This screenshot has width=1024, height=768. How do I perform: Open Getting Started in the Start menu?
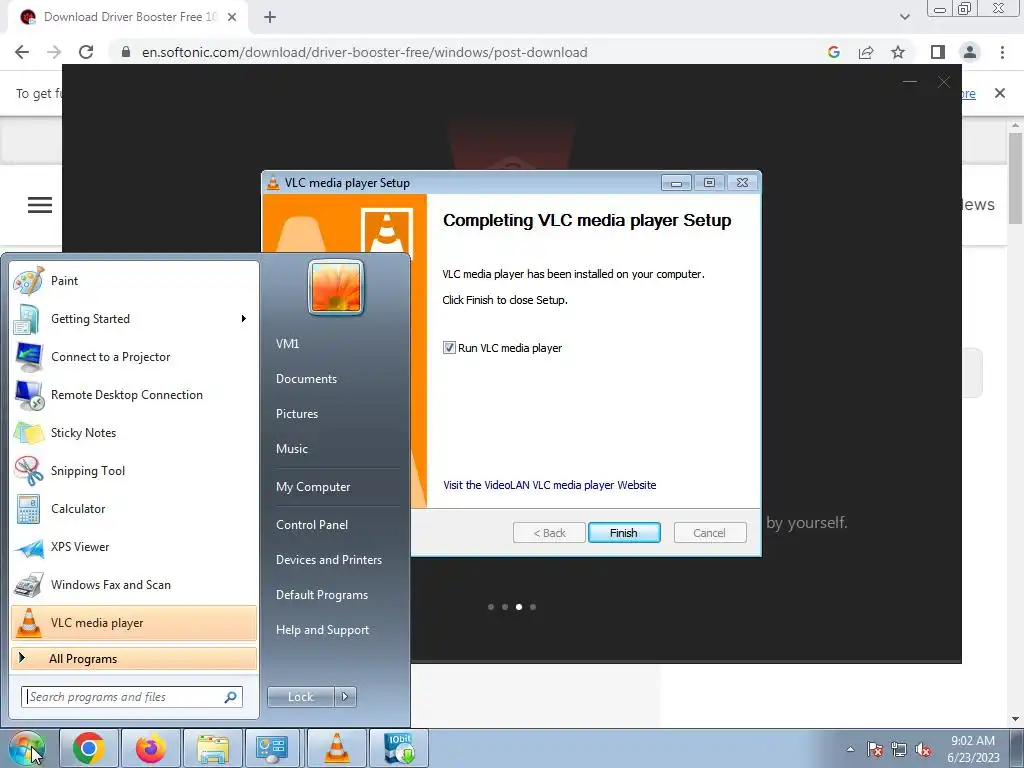click(x=134, y=319)
